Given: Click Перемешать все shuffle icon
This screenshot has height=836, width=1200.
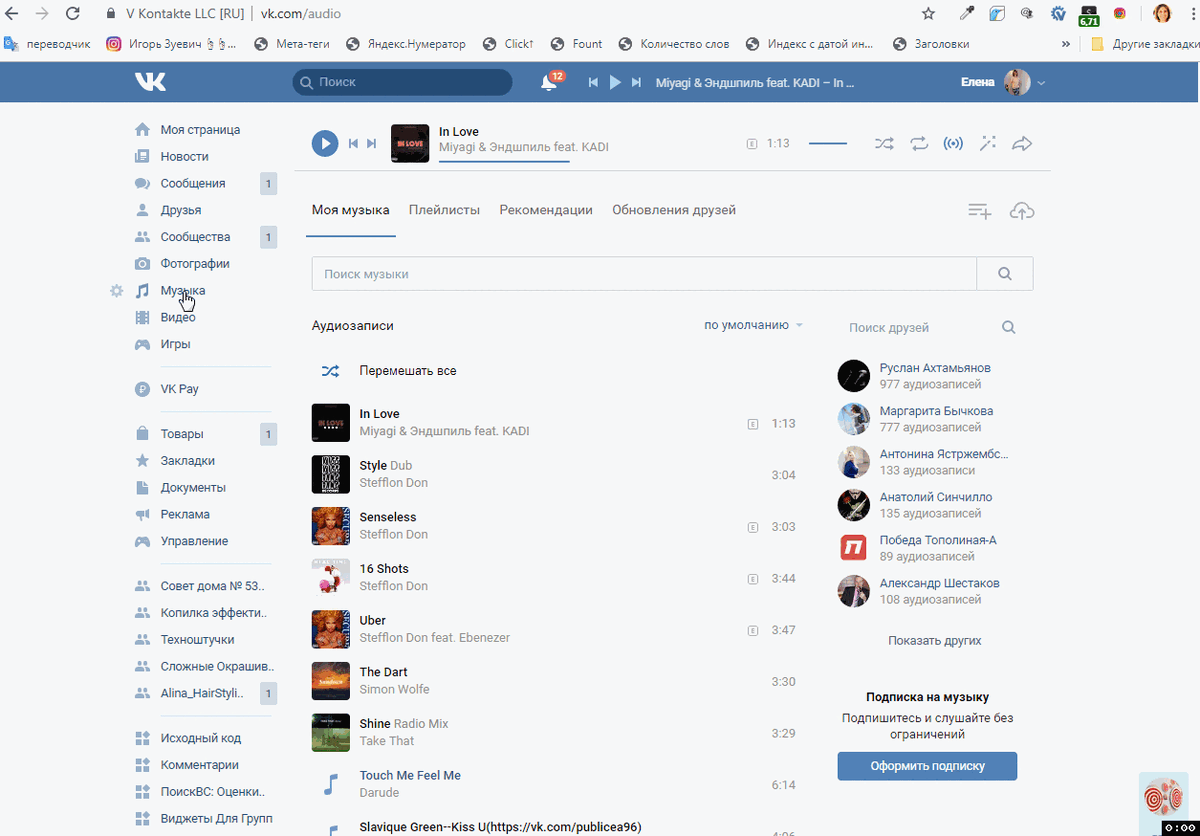Looking at the screenshot, I should [330, 371].
